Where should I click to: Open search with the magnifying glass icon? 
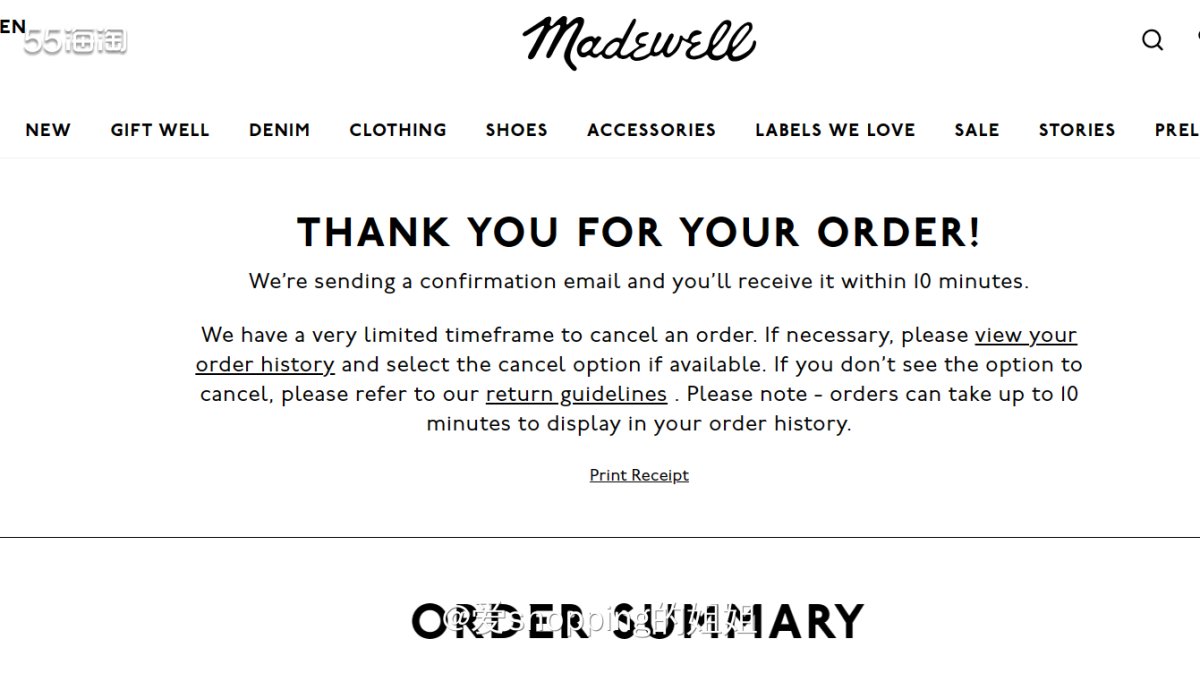tap(1152, 40)
